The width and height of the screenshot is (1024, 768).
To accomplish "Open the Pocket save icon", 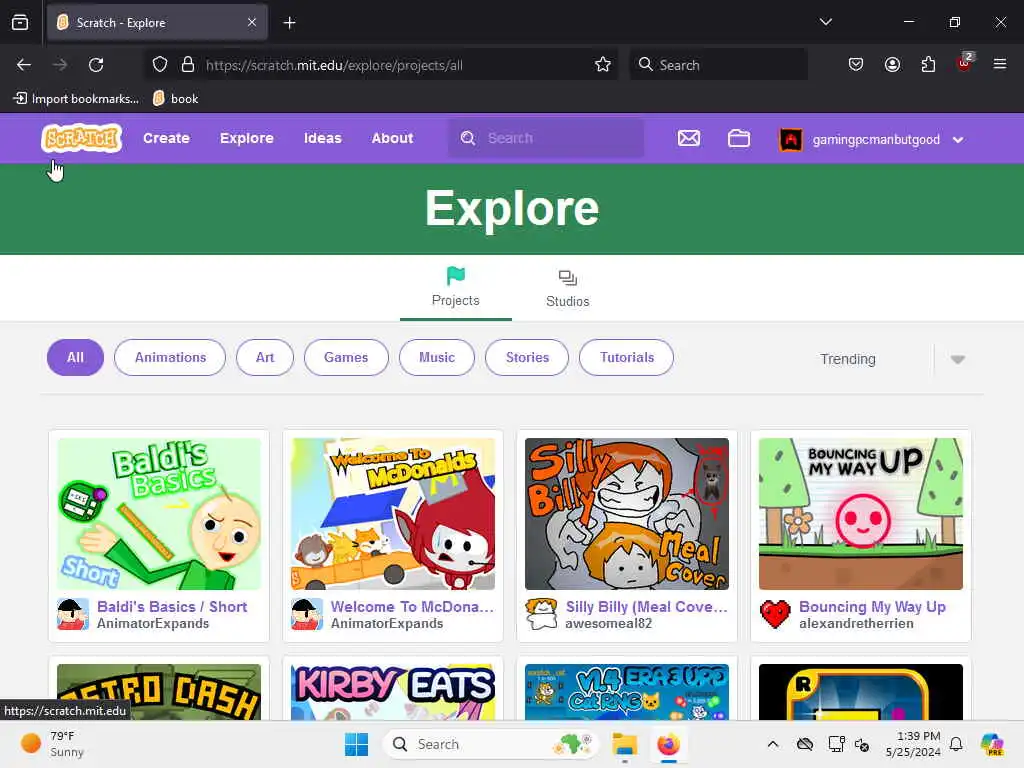I will (x=856, y=65).
